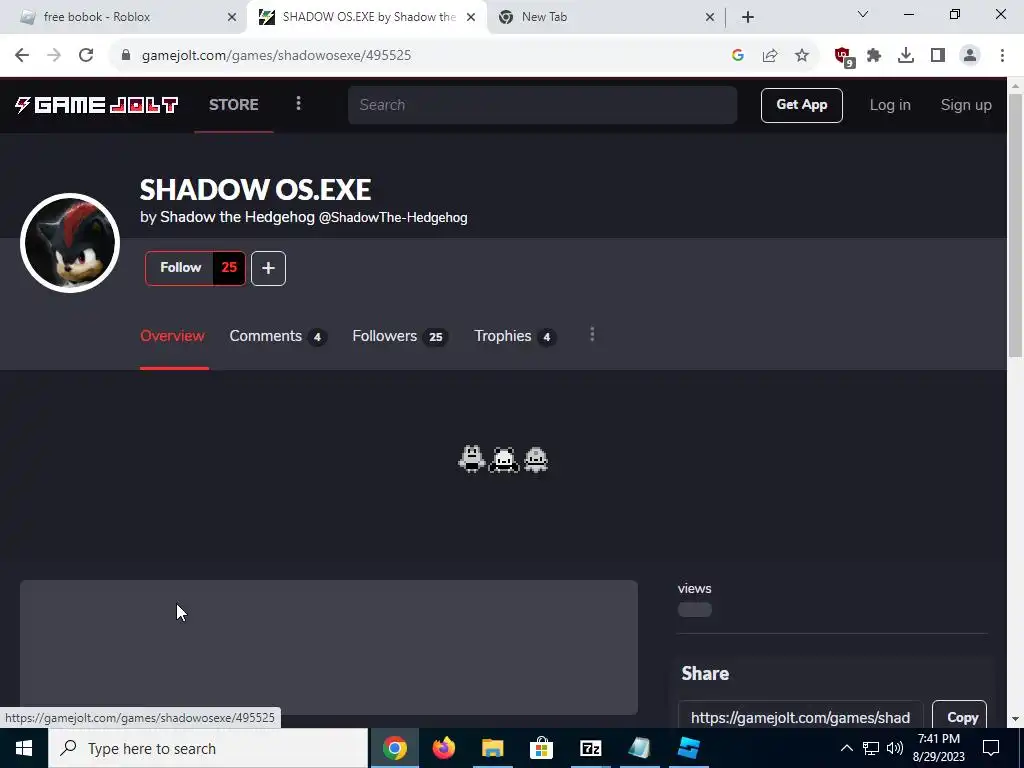
Task: Switch to the Trophies tab
Action: coord(515,336)
